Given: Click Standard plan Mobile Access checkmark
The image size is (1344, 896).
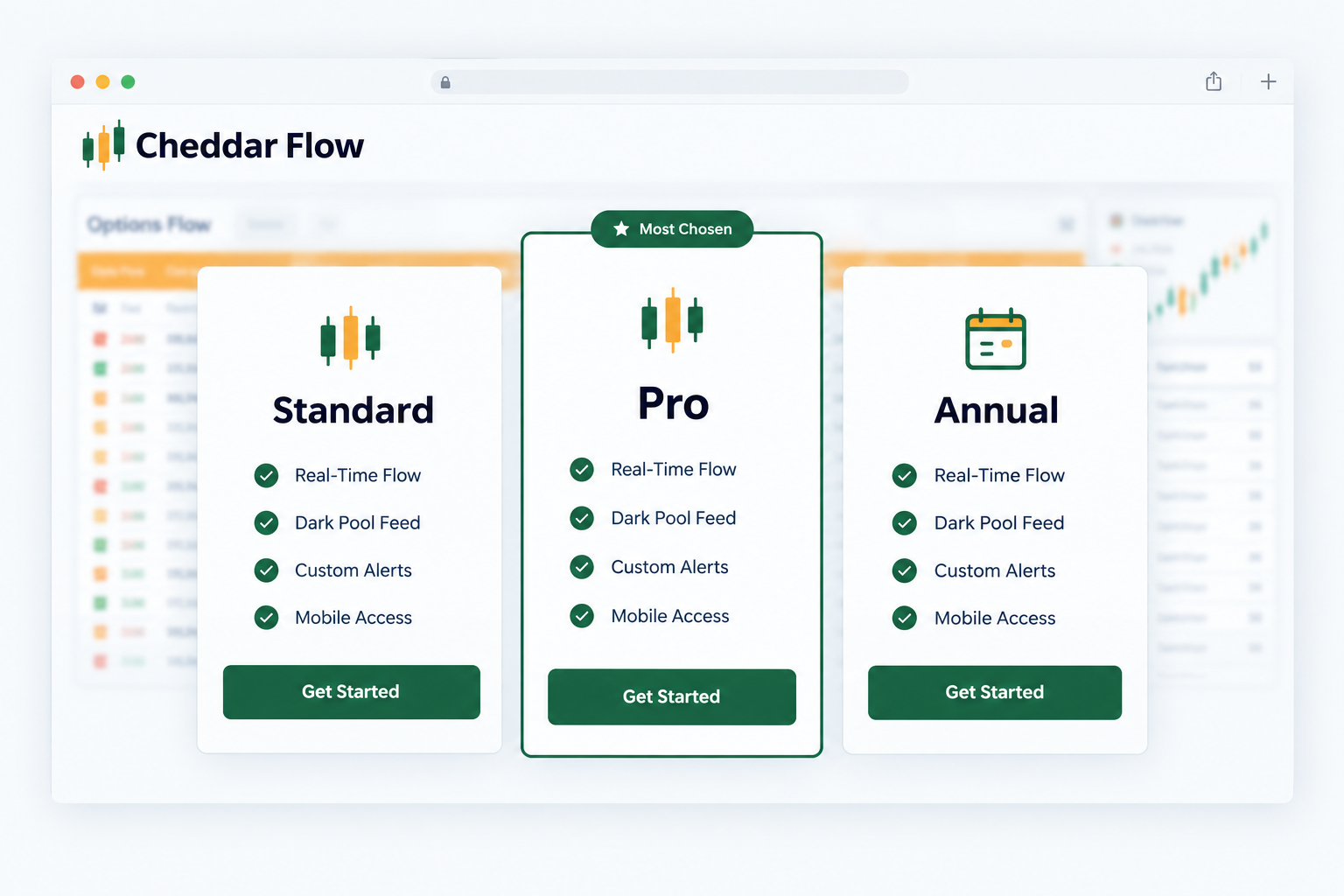Looking at the screenshot, I should tap(267, 618).
